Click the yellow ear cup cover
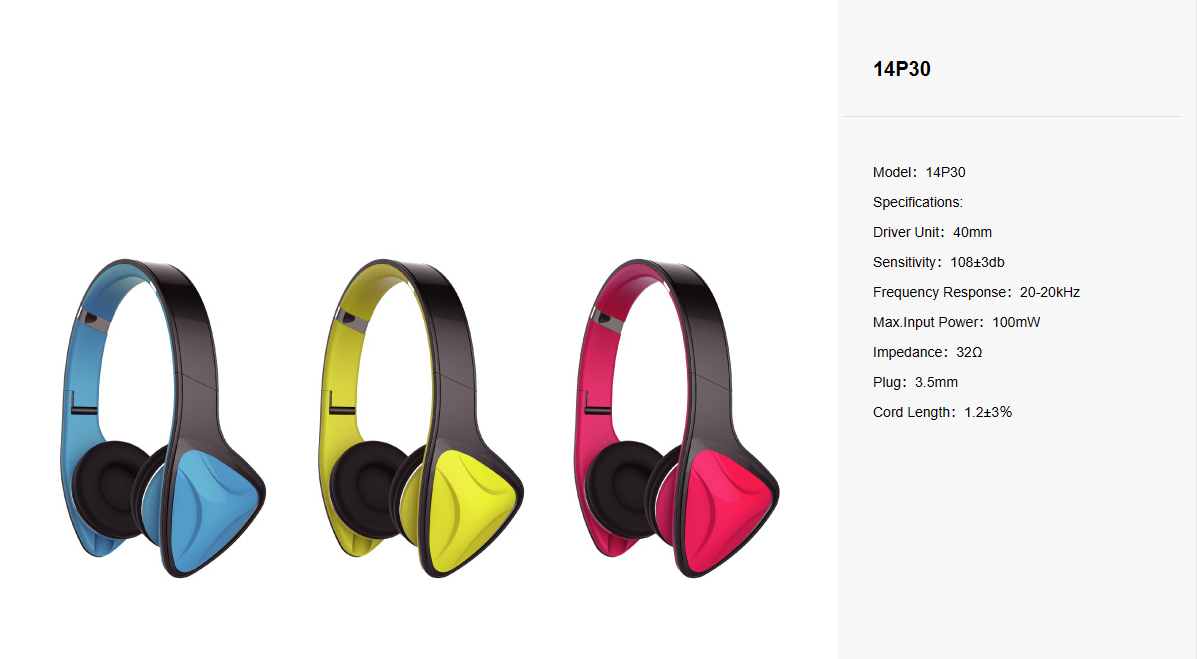1197x659 pixels. point(469,510)
